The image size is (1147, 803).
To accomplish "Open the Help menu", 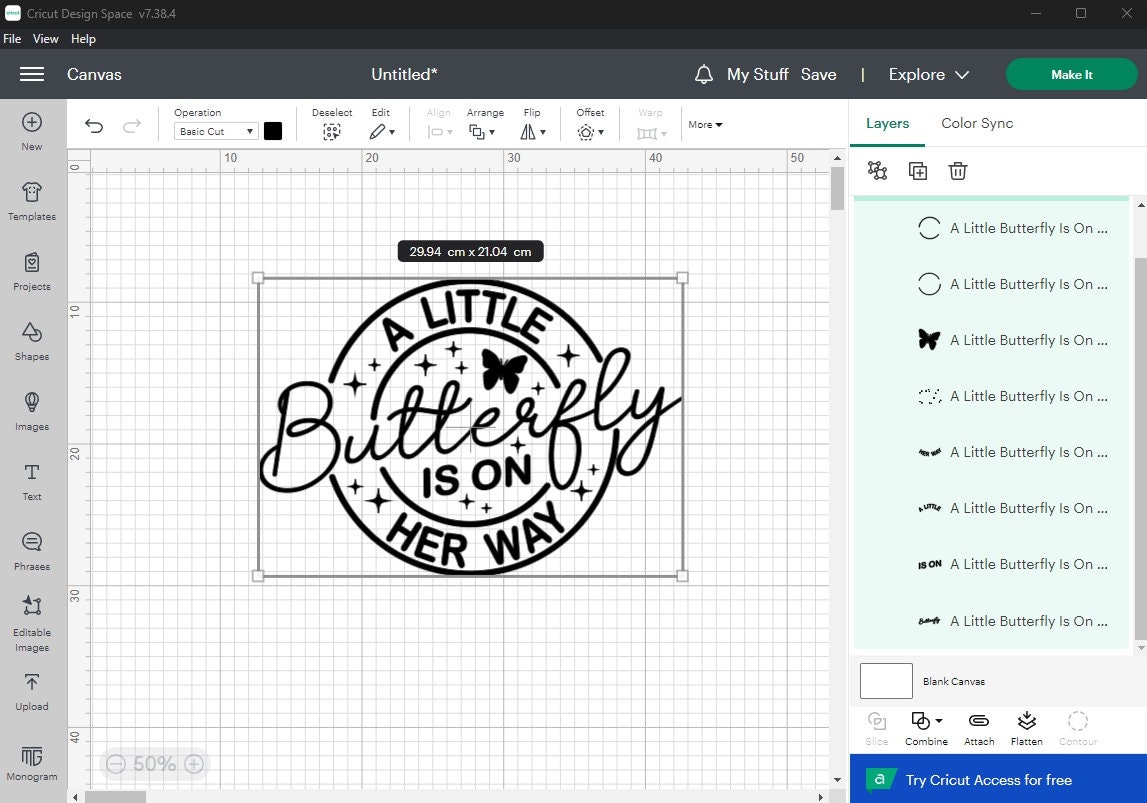I will pyautogui.click(x=83, y=39).
